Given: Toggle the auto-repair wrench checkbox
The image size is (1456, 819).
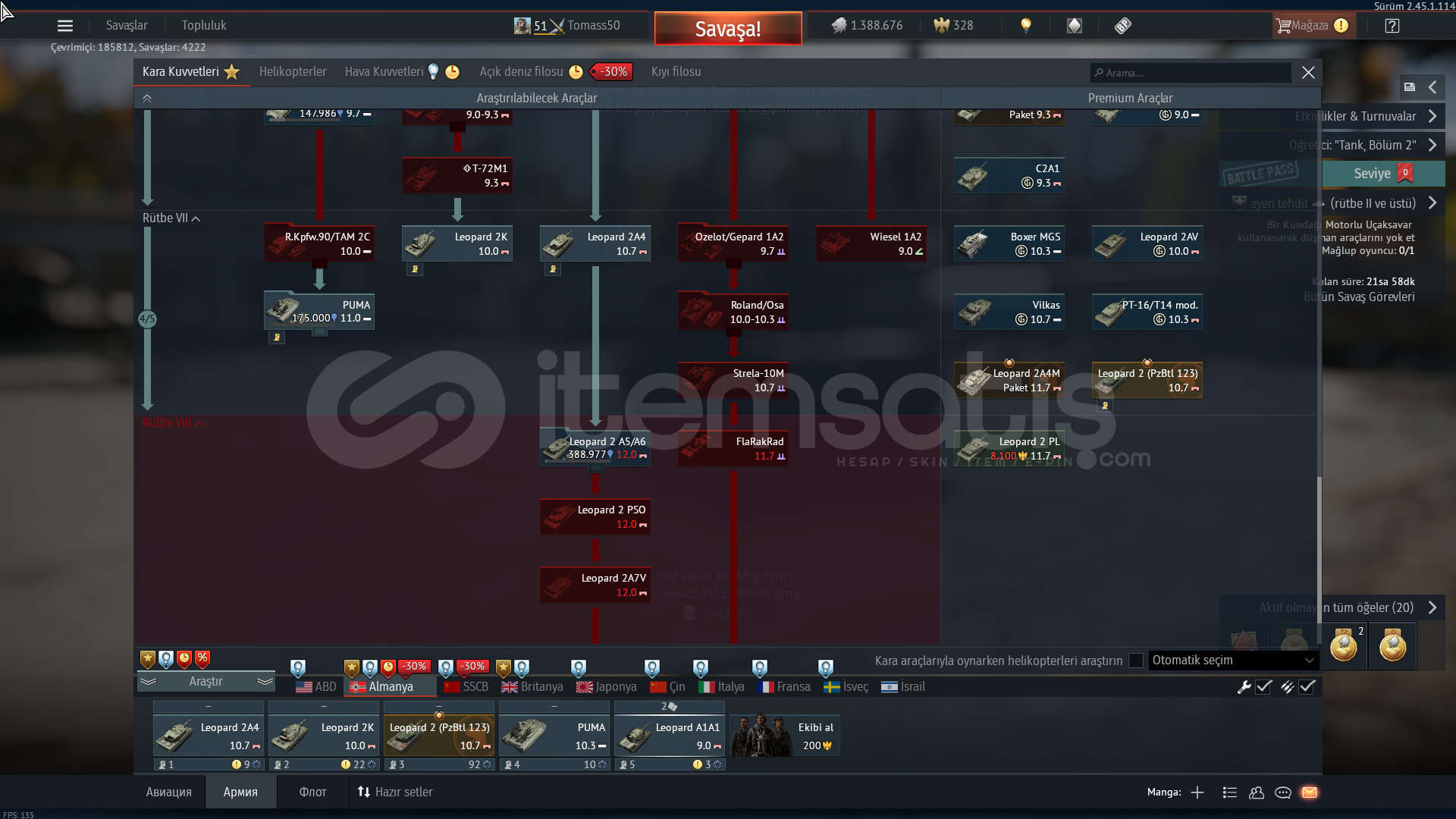Looking at the screenshot, I should tap(1263, 687).
